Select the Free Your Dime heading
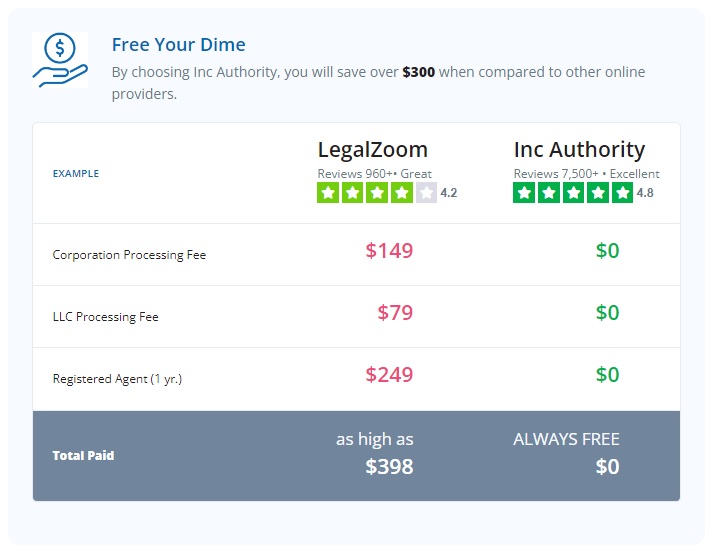Screen dimensions: 712x550 pos(178,45)
